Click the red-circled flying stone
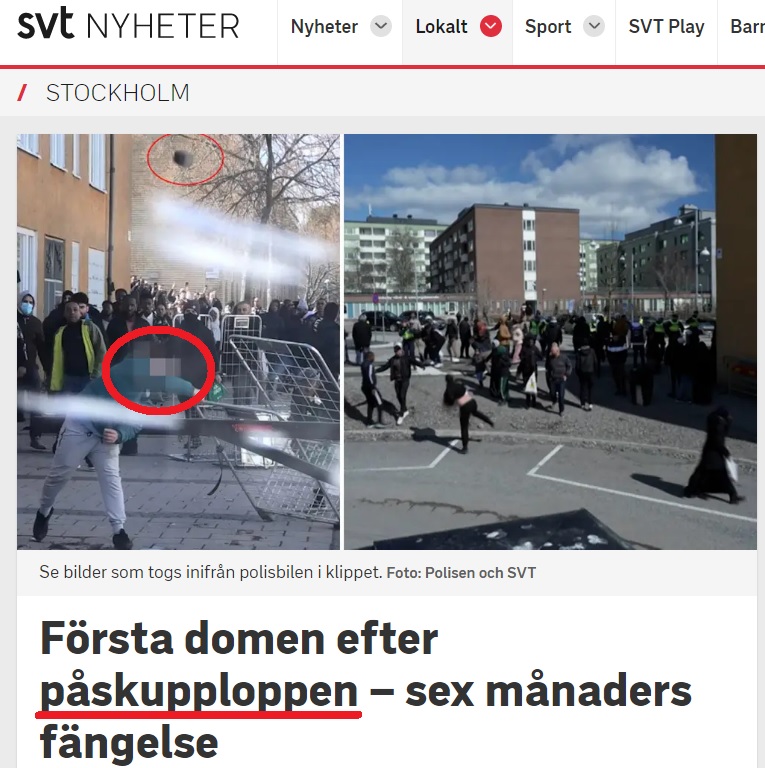This screenshot has width=765, height=768. click(185, 159)
